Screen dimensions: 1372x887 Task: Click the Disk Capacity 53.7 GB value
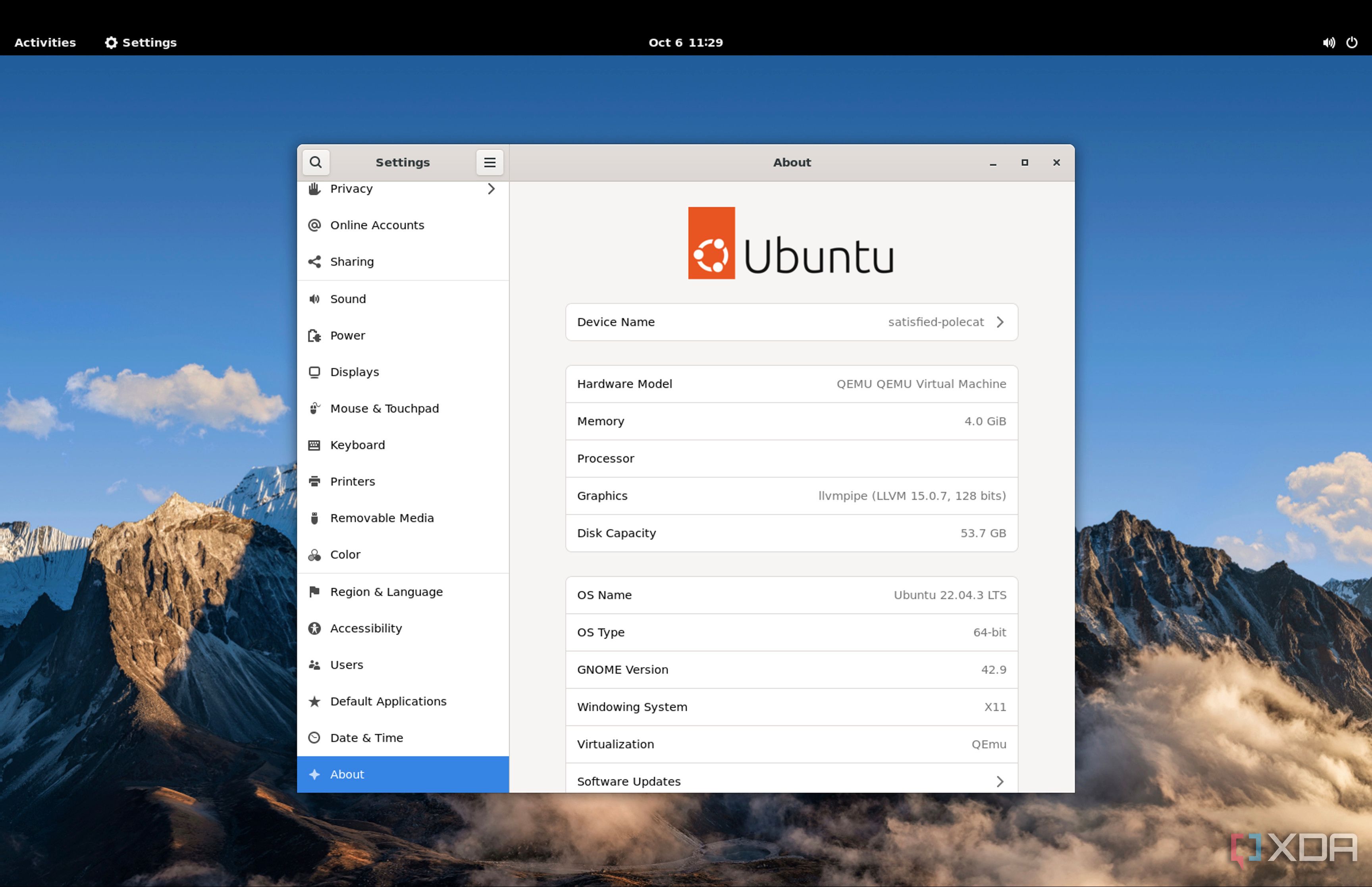pyautogui.click(x=983, y=533)
